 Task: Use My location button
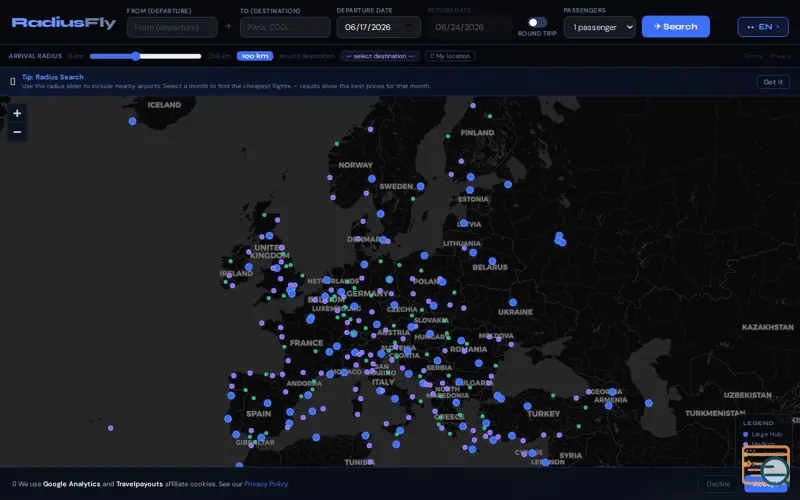click(450, 56)
